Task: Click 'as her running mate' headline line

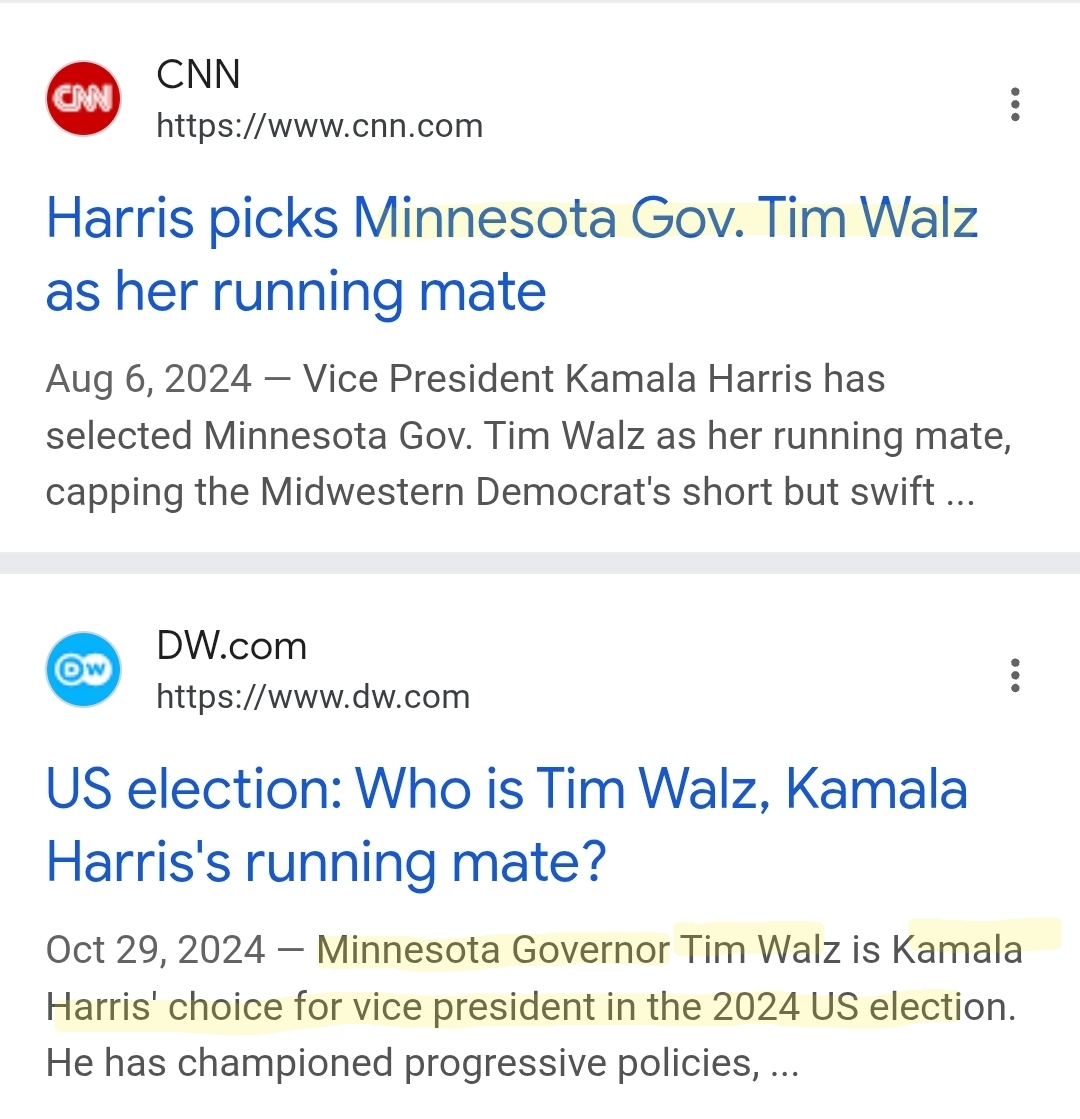Action: [296, 293]
